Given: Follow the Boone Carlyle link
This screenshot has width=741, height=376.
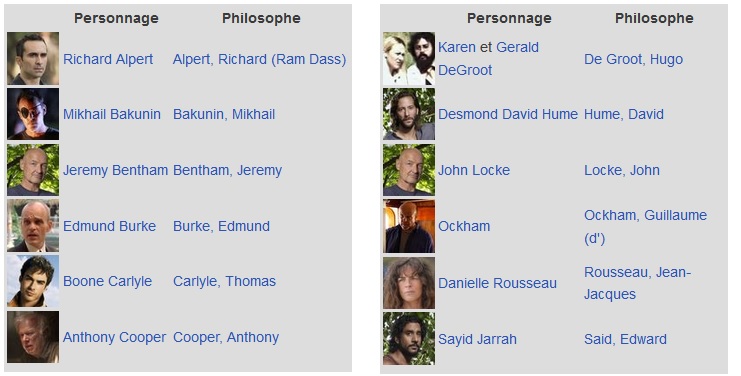Looking at the screenshot, I should [x=107, y=281].
